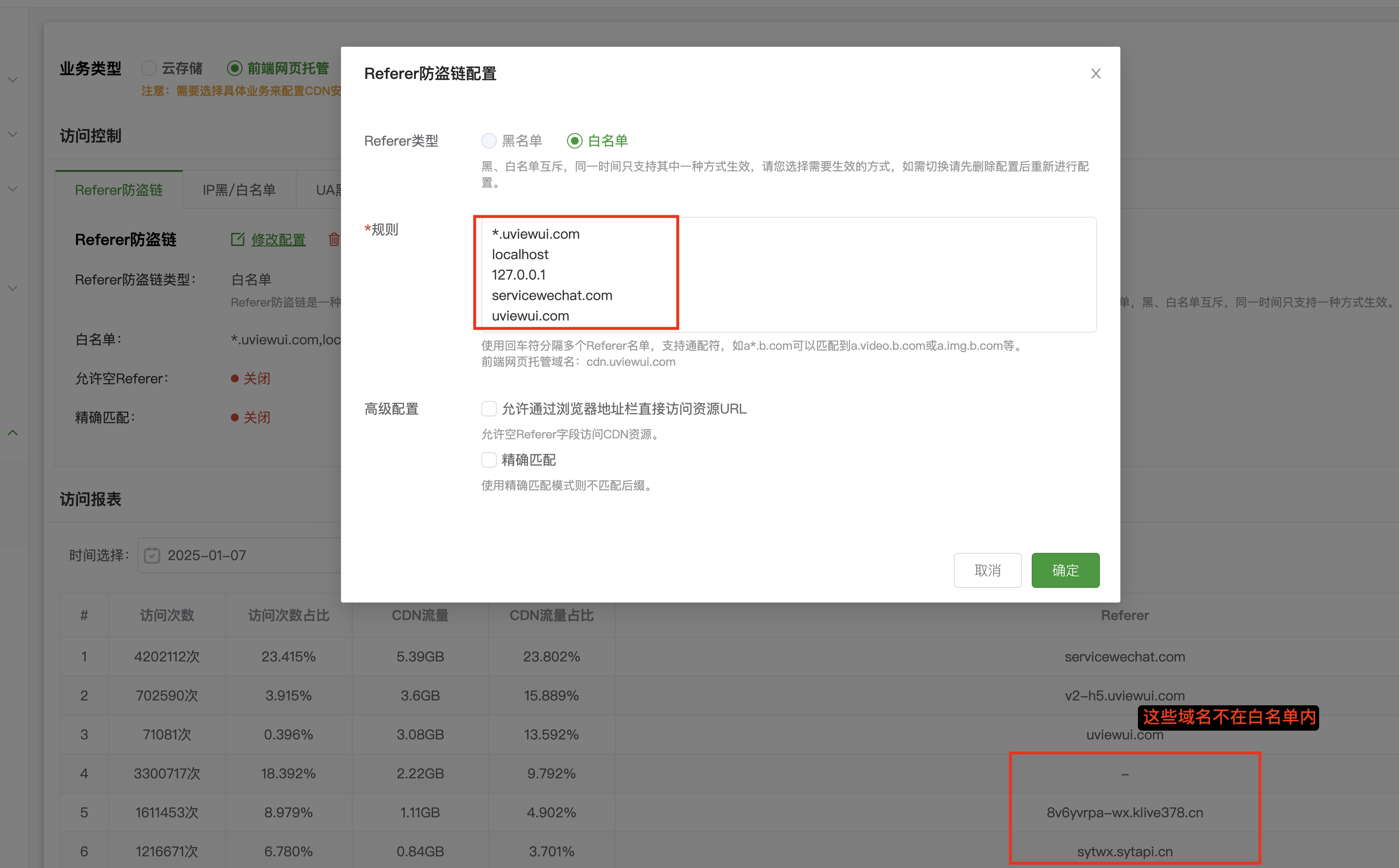The width and height of the screenshot is (1399, 868).
Task: Click the 1216671次 table cell
Action: pos(167,852)
